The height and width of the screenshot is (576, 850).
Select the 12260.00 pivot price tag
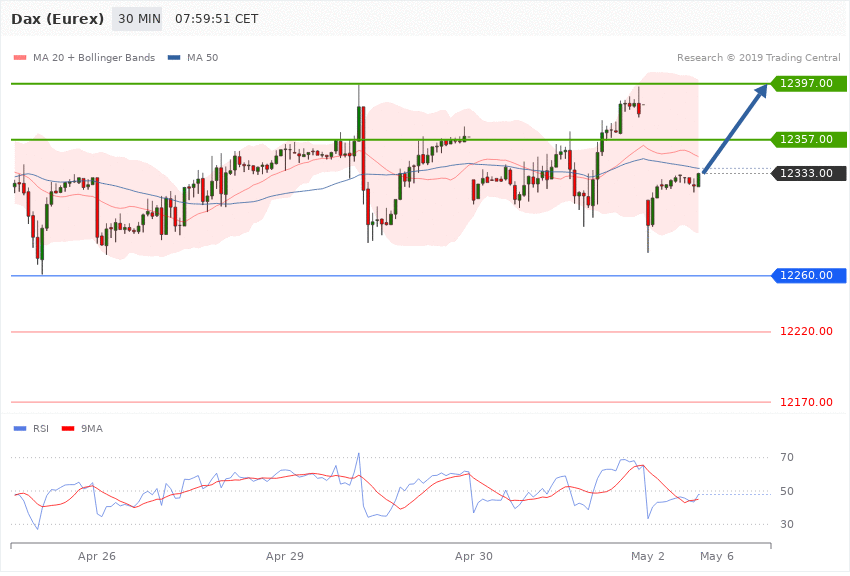(809, 275)
